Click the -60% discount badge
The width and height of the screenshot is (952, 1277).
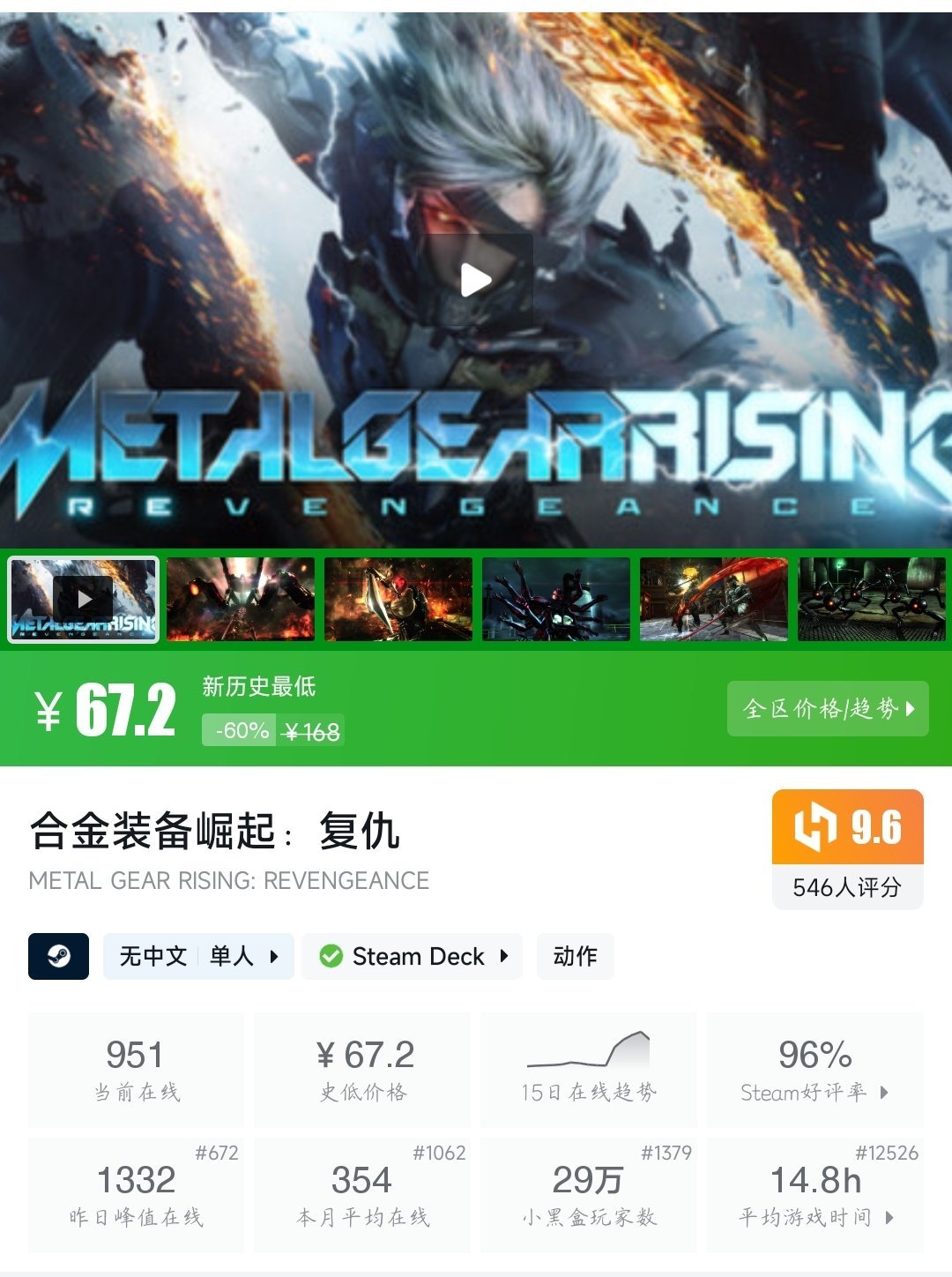click(x=241, y=730)
